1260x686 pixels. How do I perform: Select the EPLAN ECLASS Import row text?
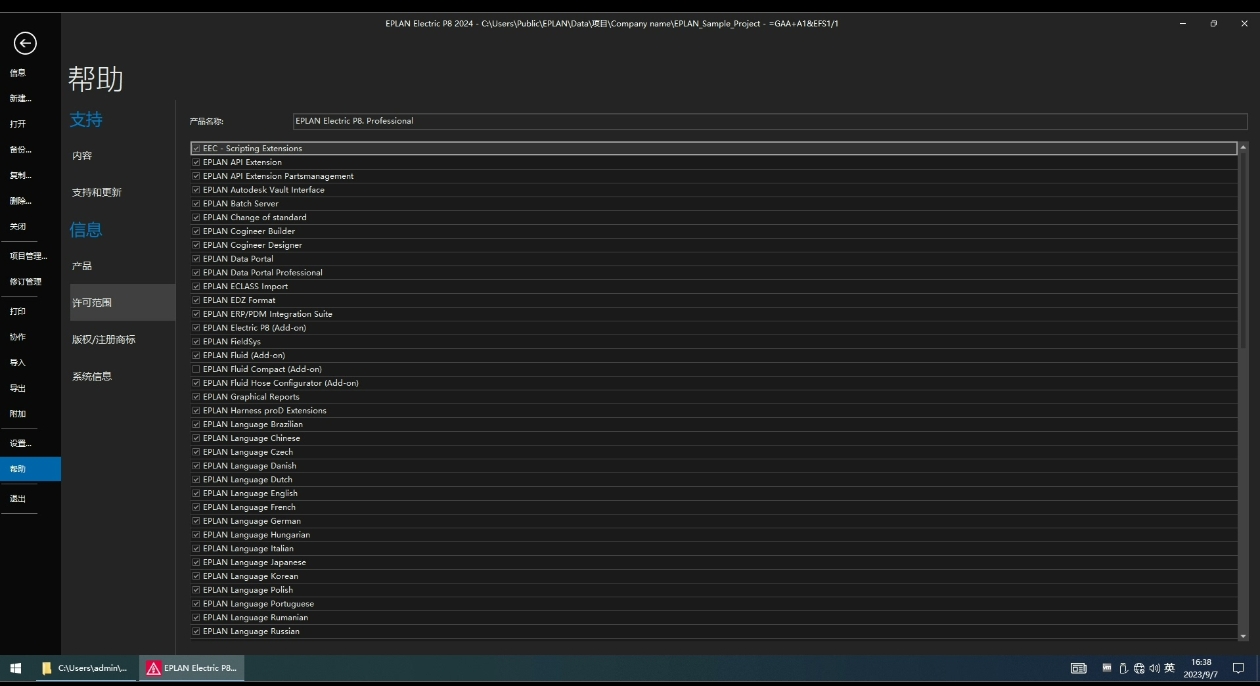[245, 286]
